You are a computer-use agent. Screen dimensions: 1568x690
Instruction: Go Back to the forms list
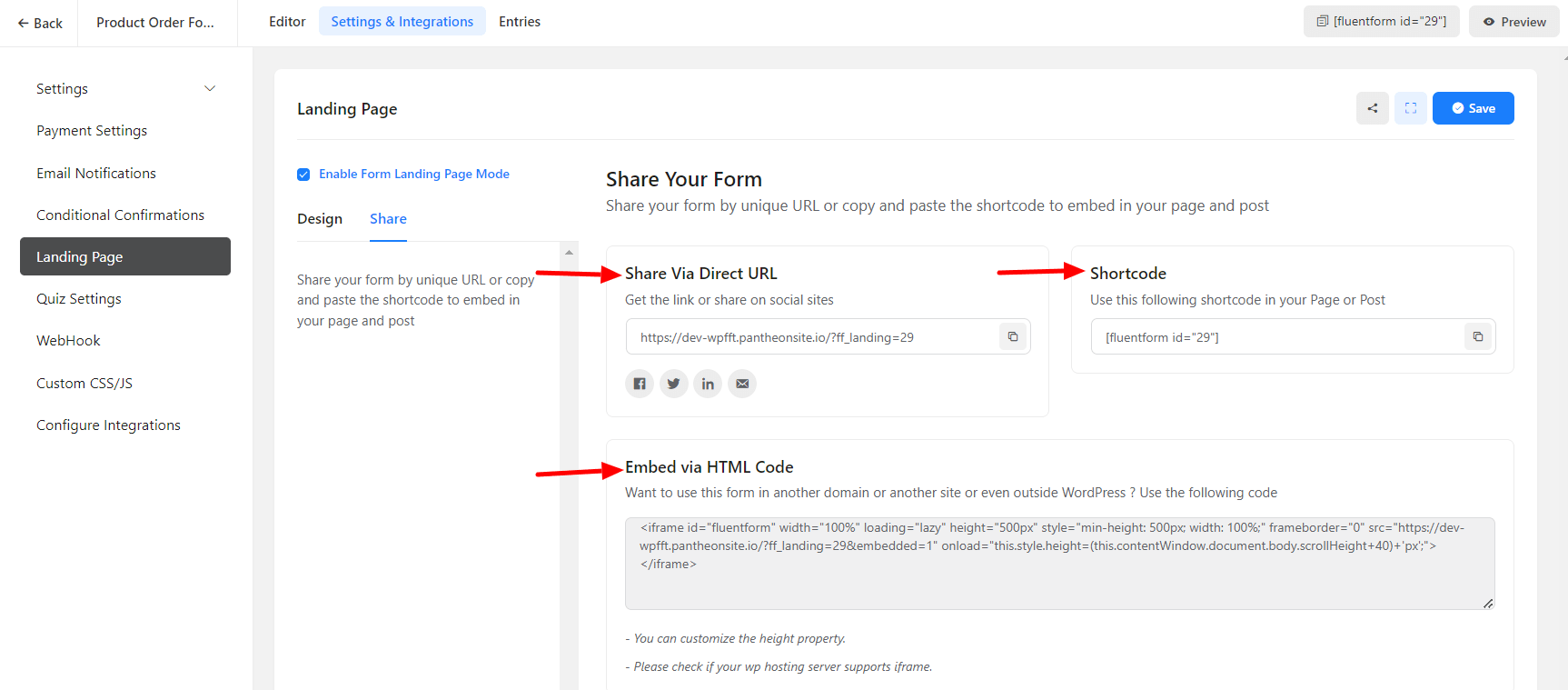coord(40,23)
